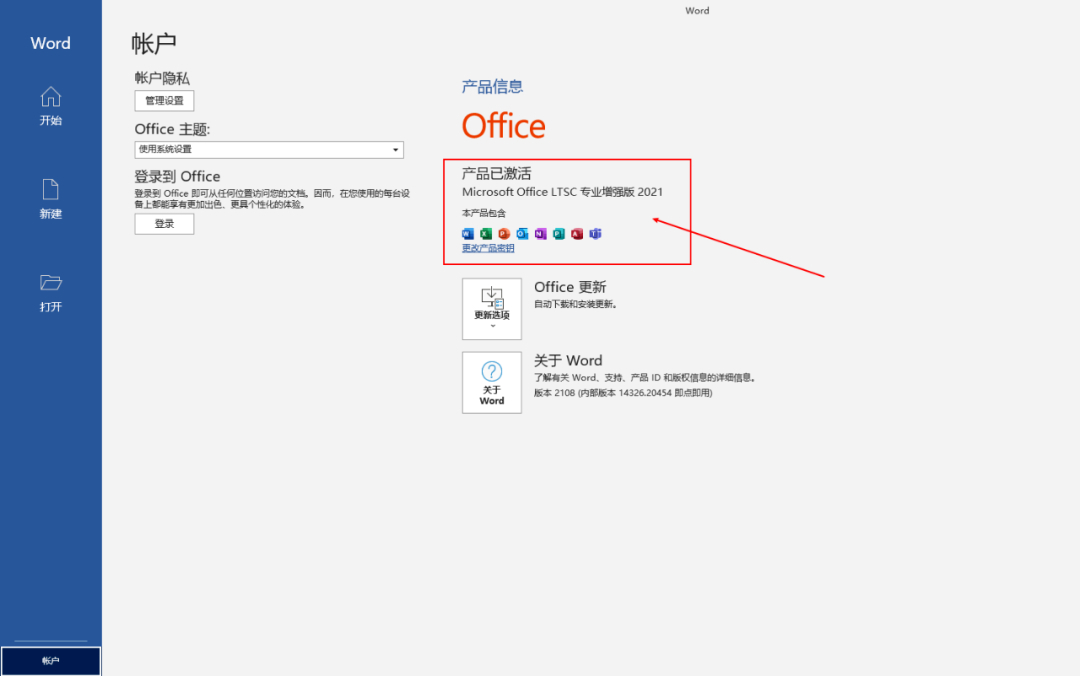Open the 更改产品密钥 link
Image resolution: width=1080 pixels, height=676 pixels.
488,248
